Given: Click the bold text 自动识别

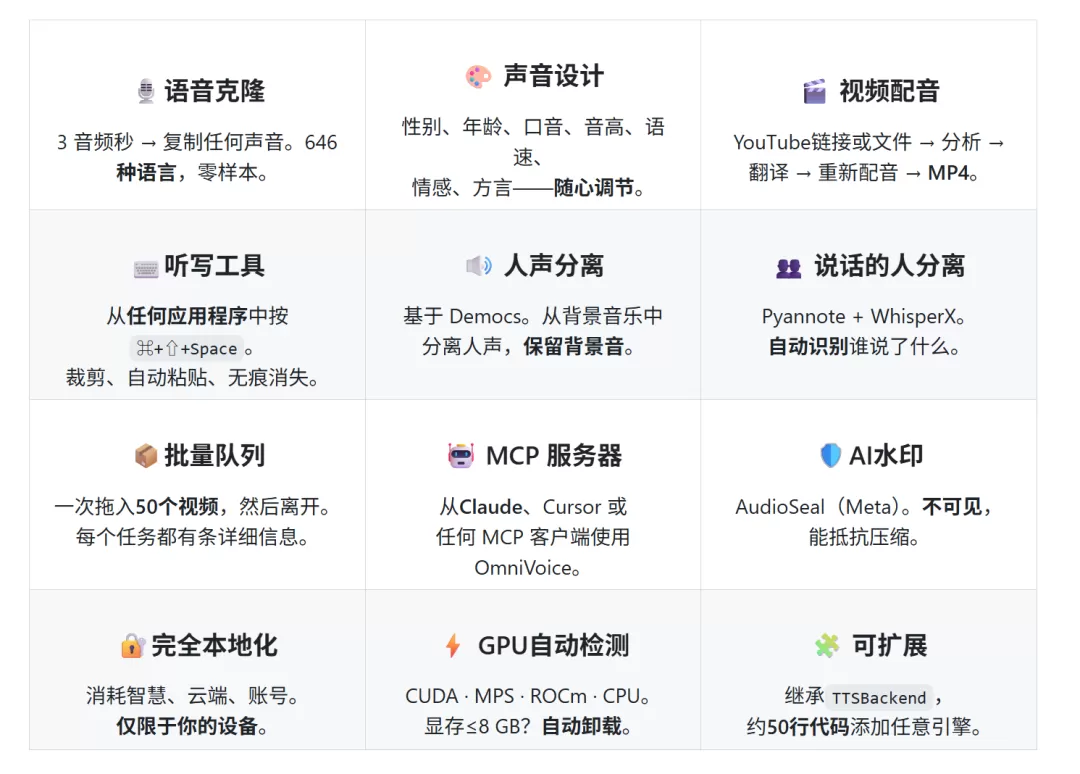Looking at the screenshot, I should [x=808, y=346].
